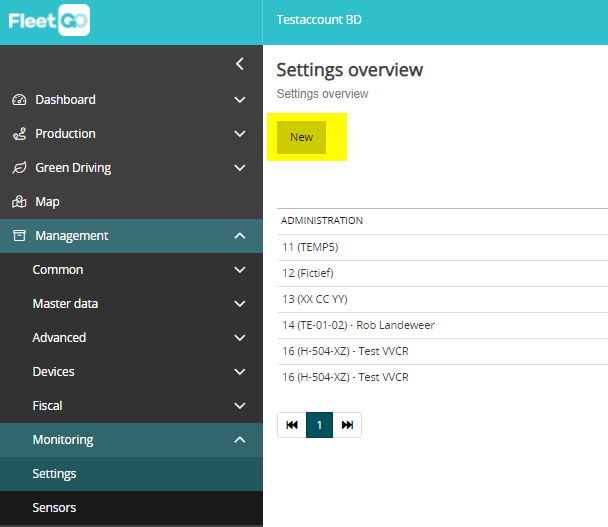This screenshot has width=608, height=527.
Task: Select page 1 in pagination
Action: 320,425
